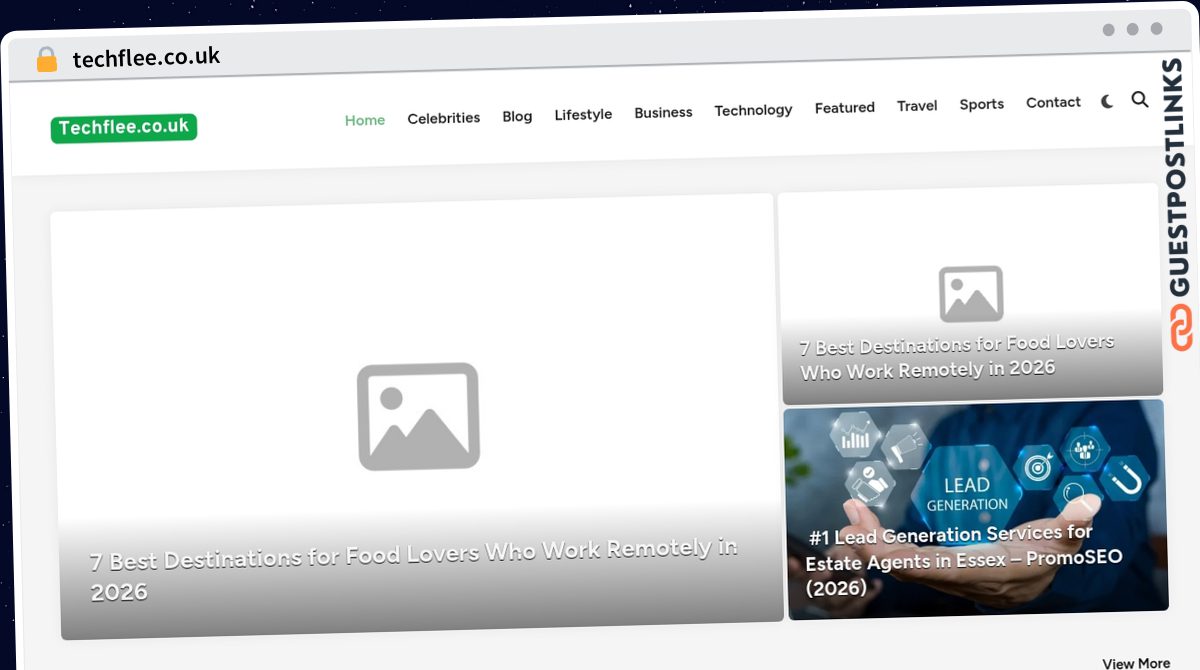Open the Lead Generation Services article title
Screen dimensions: 1200x670
click(964, 560)
